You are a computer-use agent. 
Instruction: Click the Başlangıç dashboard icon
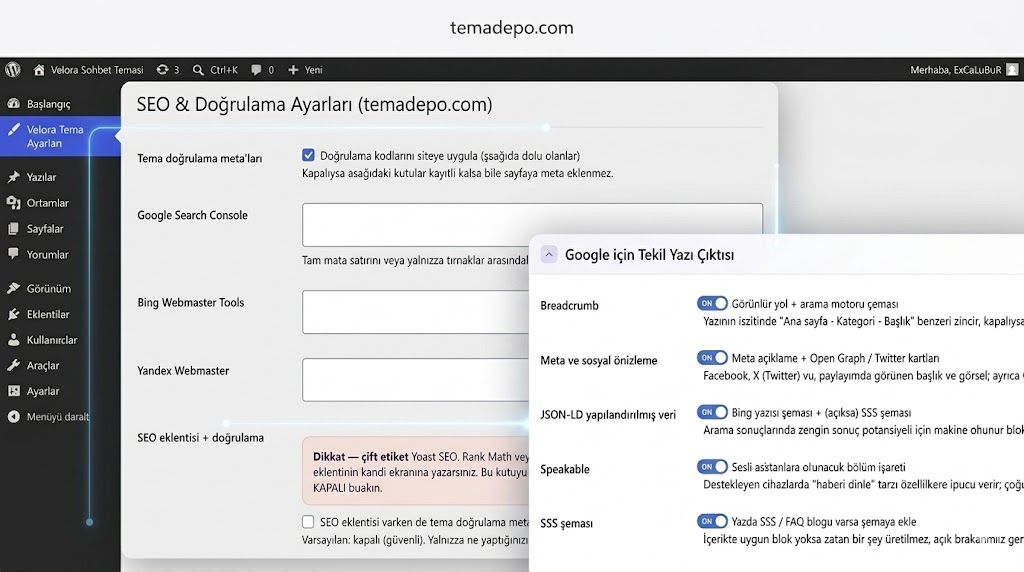coord(14,104)
